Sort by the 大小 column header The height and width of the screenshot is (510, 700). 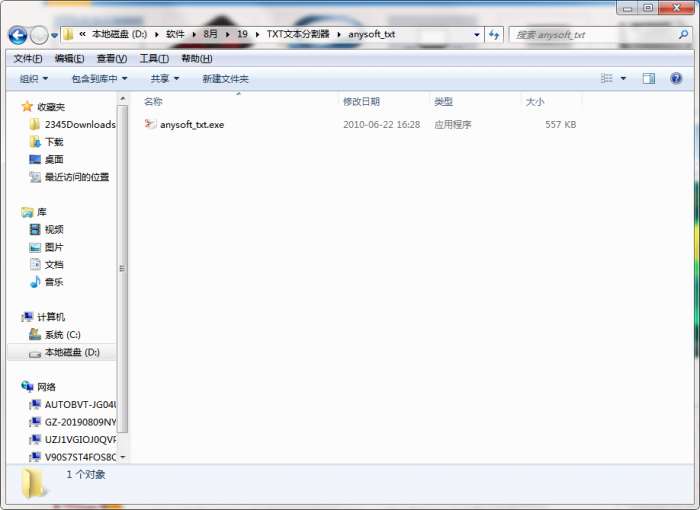coord(535,102)
